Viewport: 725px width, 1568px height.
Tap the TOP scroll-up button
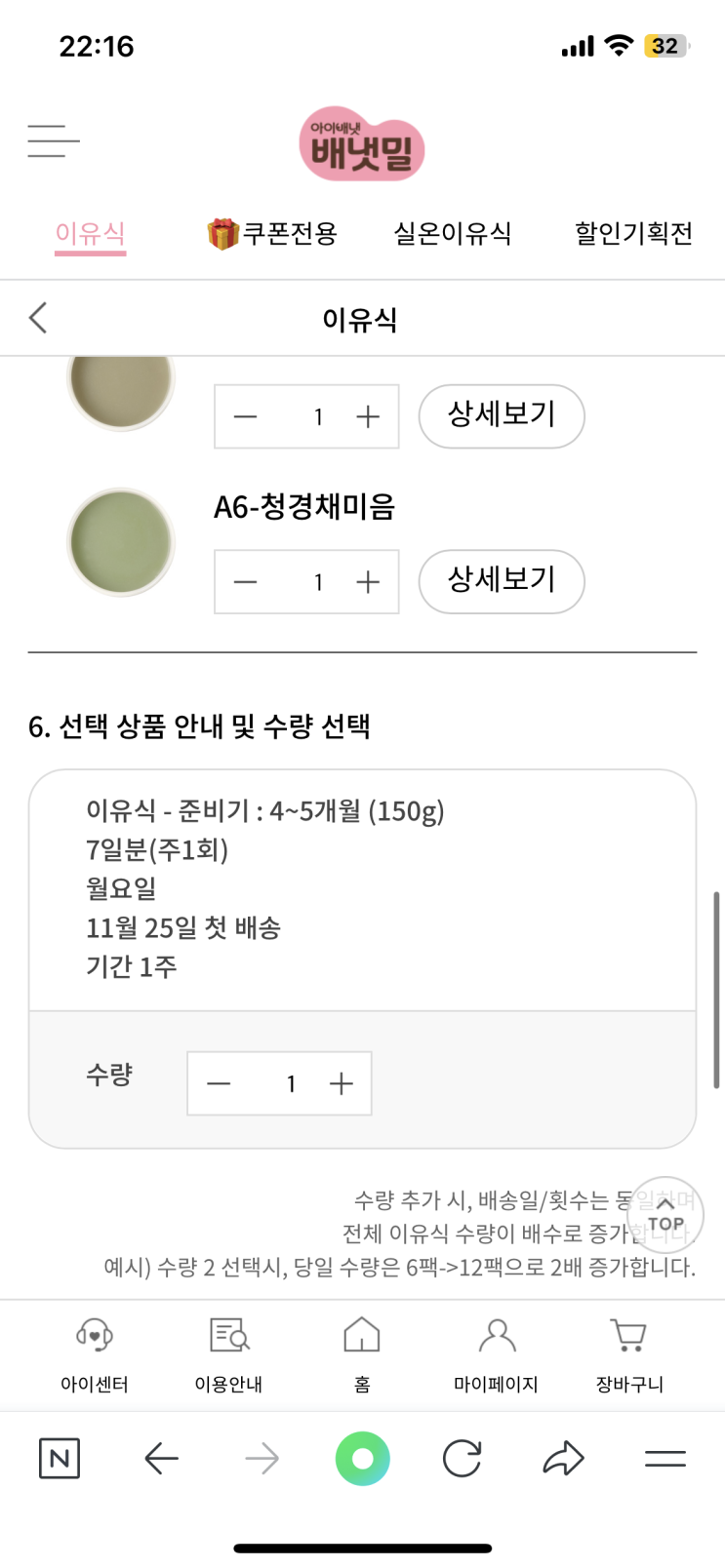click(x=665, y=1215)
